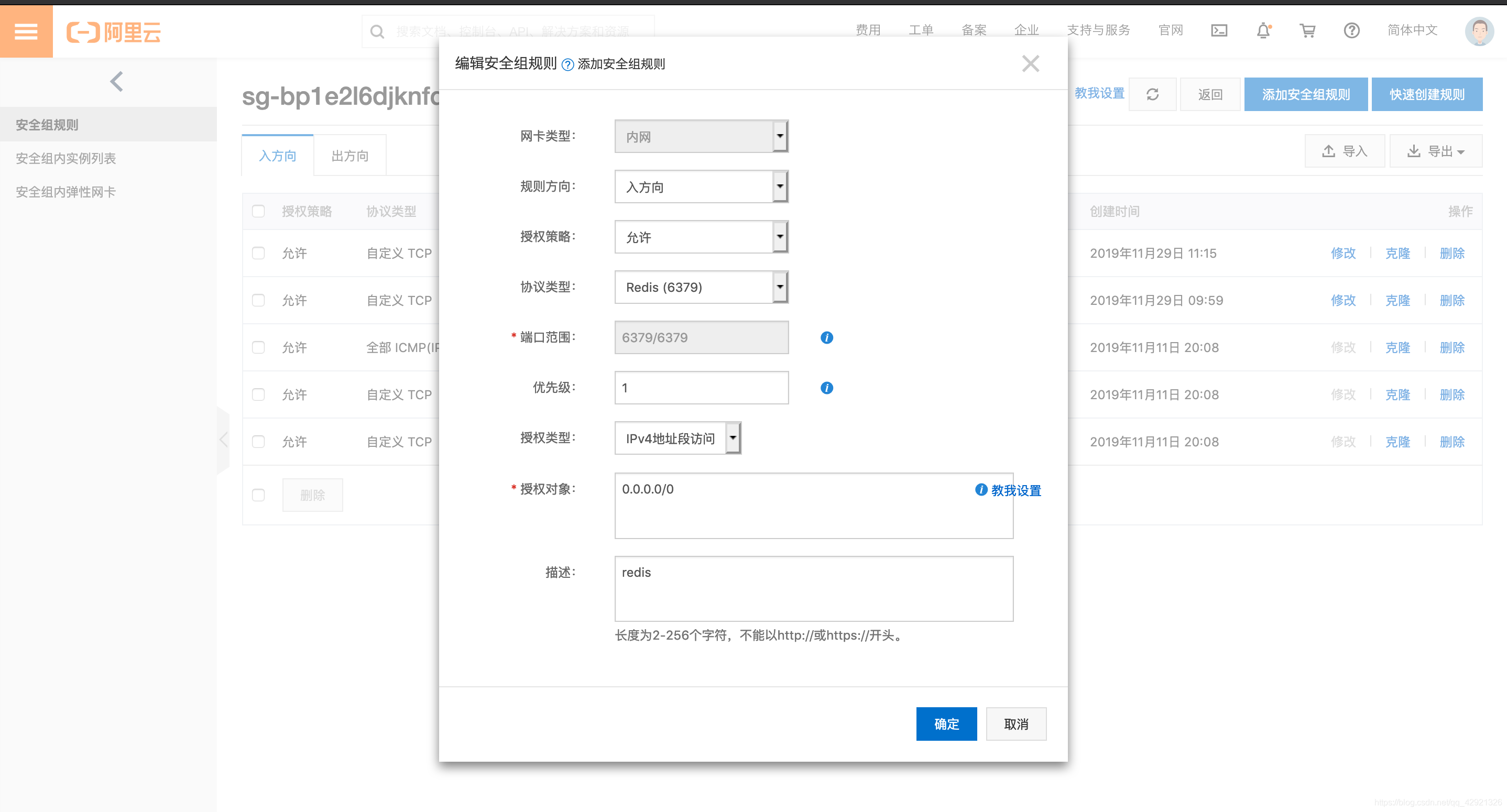
Task: Click the 取消 cancel button
Action: [x=1015, y=723]
